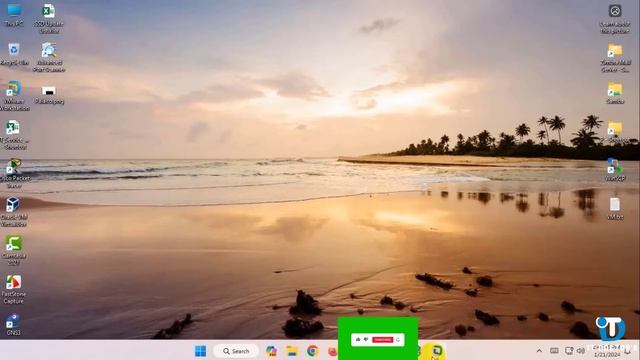
Task: Click 'Learn about this picture' desktop icon
Action: click(615, 18)
